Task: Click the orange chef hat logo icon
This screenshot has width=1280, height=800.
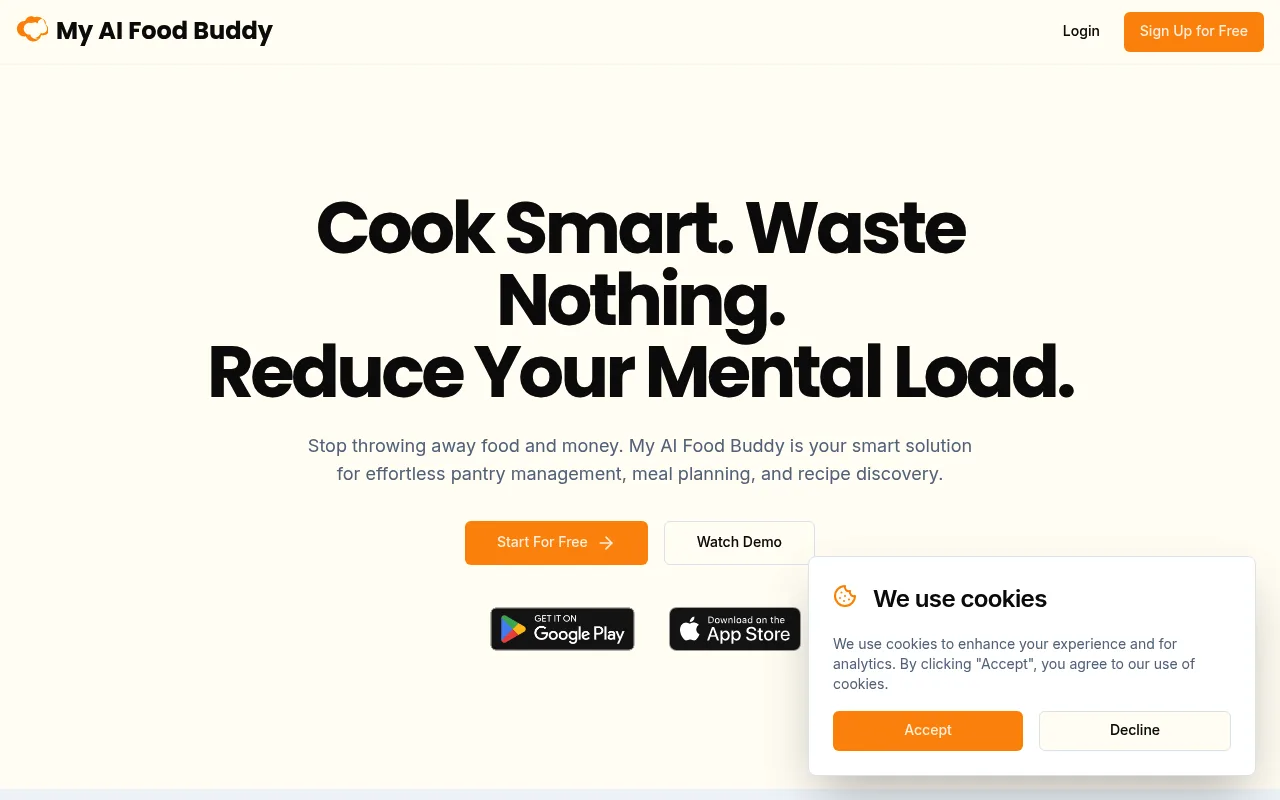Action: (x=32, y=30)
